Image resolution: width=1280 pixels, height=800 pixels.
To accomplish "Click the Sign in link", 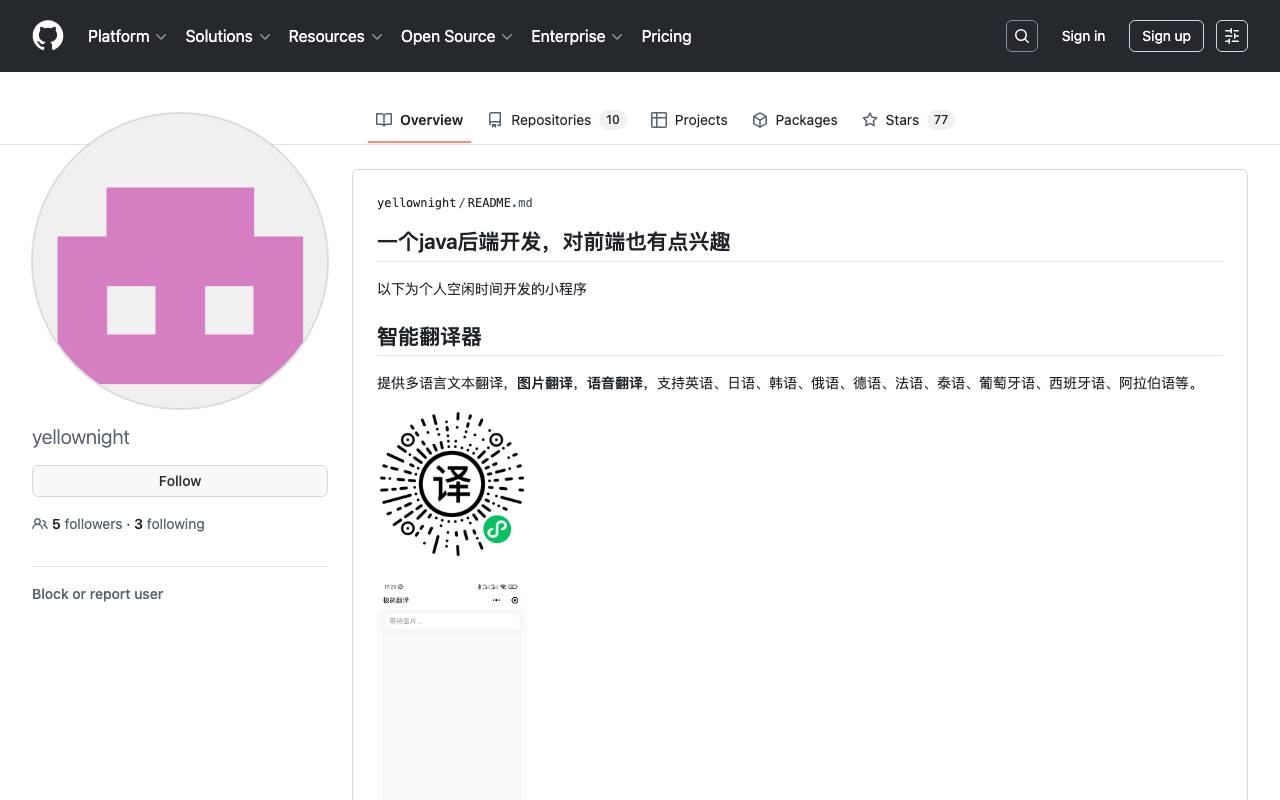I will (1083, 36).
